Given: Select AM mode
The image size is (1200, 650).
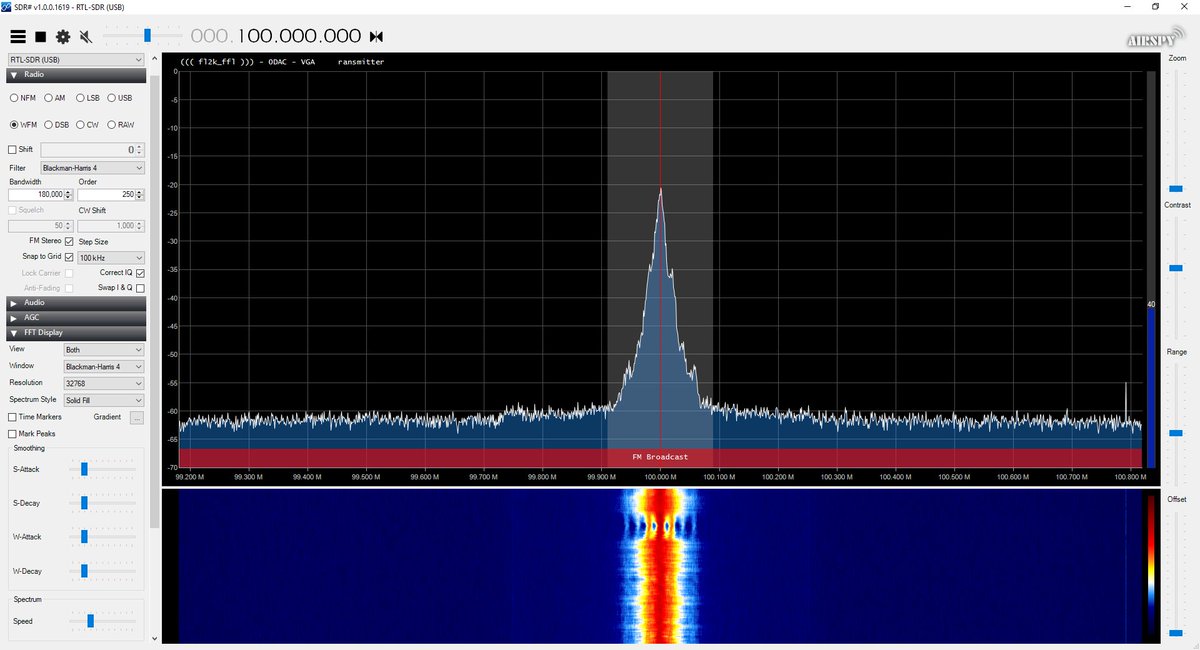Looking at the screenshot, I should 47,98.
